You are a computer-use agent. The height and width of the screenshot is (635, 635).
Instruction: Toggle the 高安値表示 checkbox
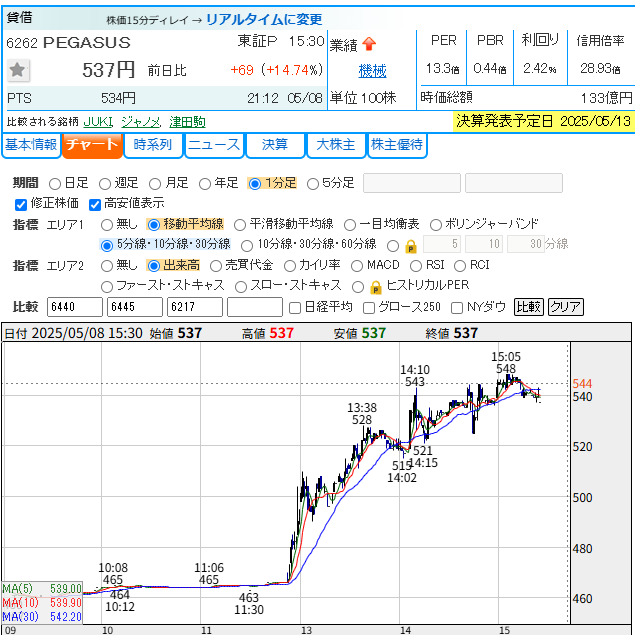click(96, 204)
